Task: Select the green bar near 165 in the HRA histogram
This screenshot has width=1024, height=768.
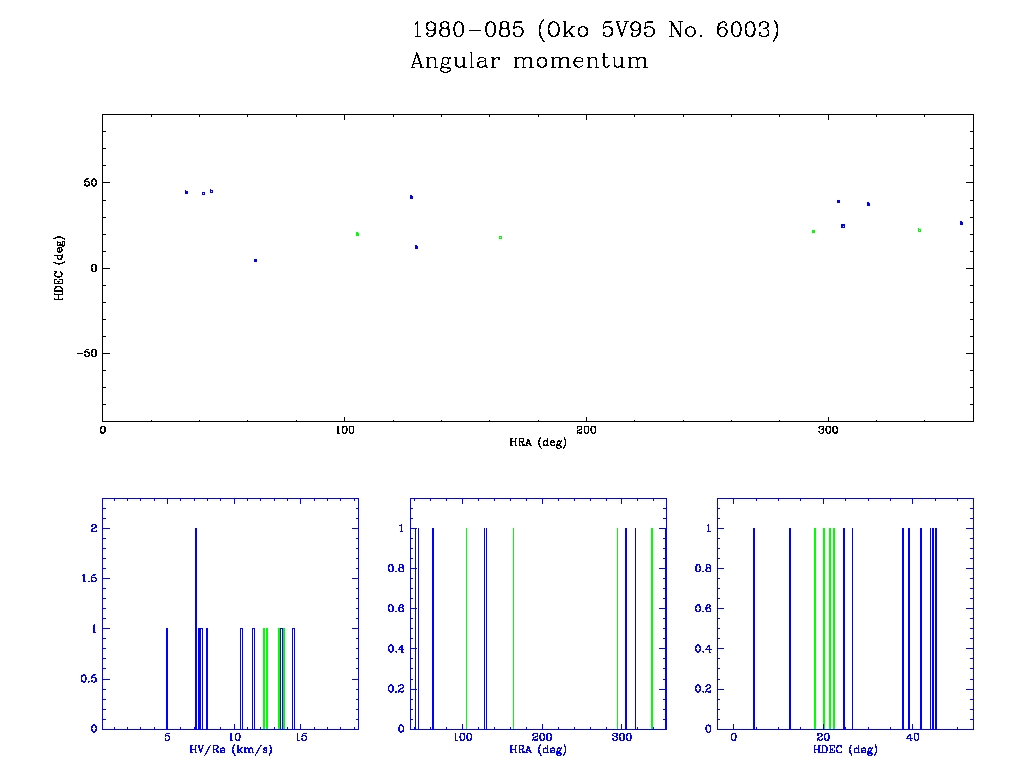Action: click(x=513, y=628)
